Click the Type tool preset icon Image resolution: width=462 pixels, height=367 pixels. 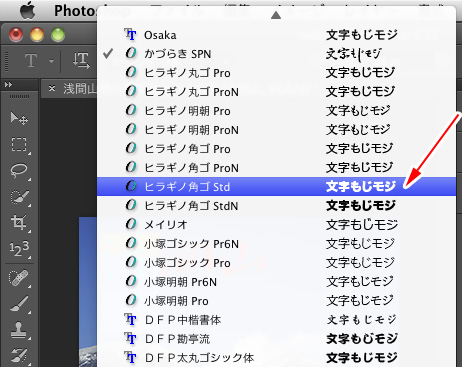pos(31,61)
